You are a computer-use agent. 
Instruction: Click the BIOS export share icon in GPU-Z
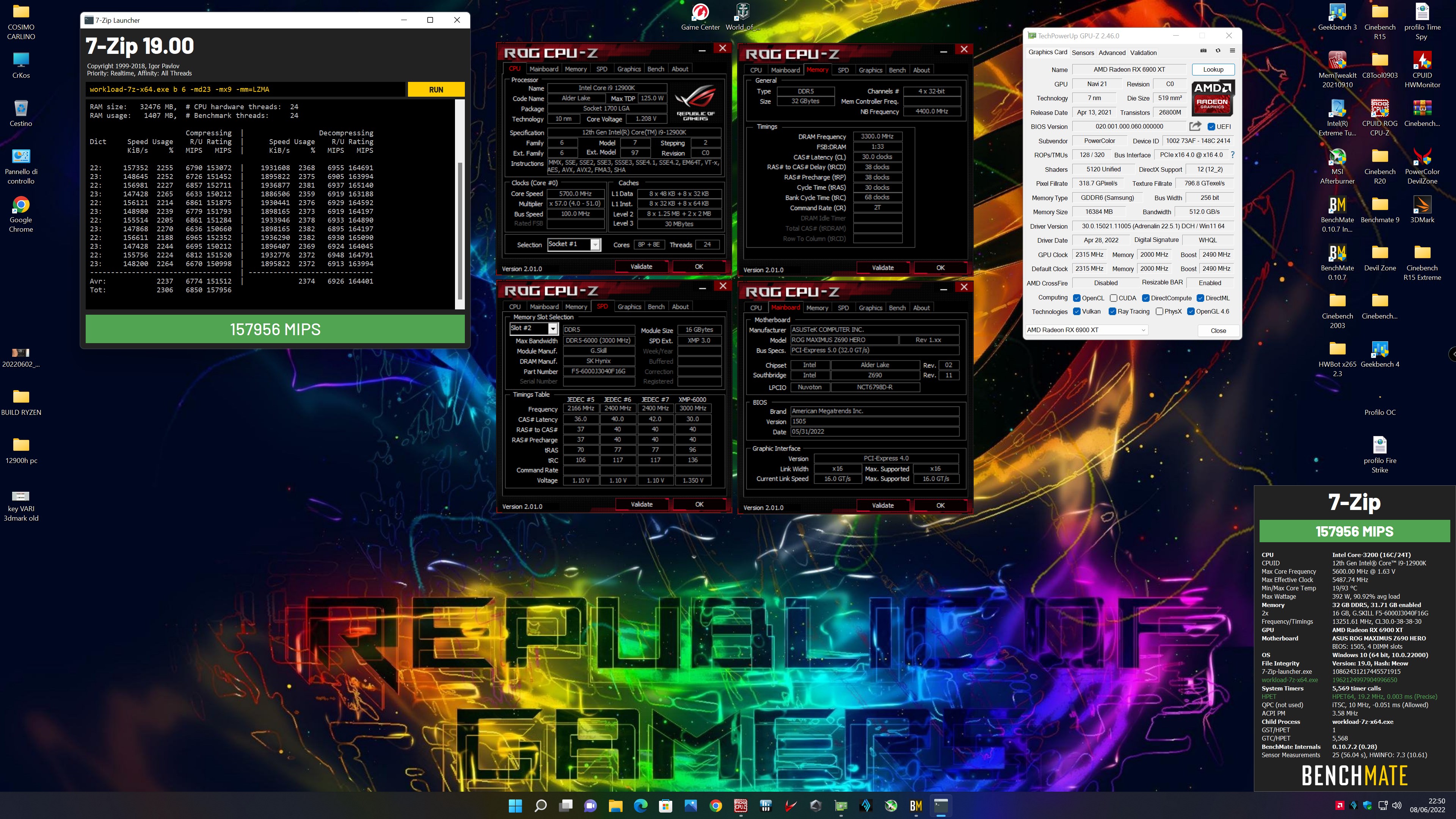click(x=1195, y=126)
